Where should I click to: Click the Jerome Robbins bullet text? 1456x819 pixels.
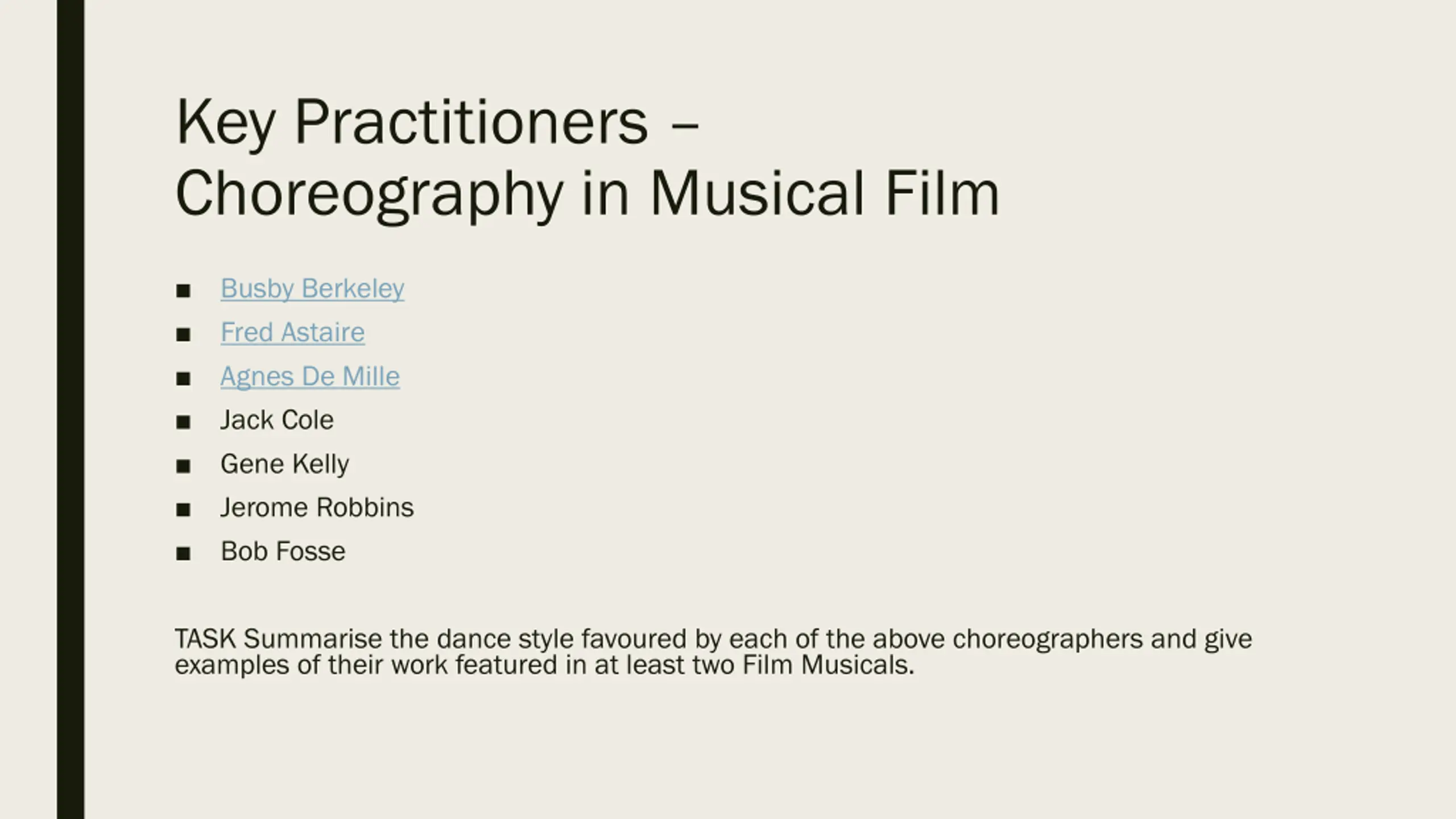317,507
